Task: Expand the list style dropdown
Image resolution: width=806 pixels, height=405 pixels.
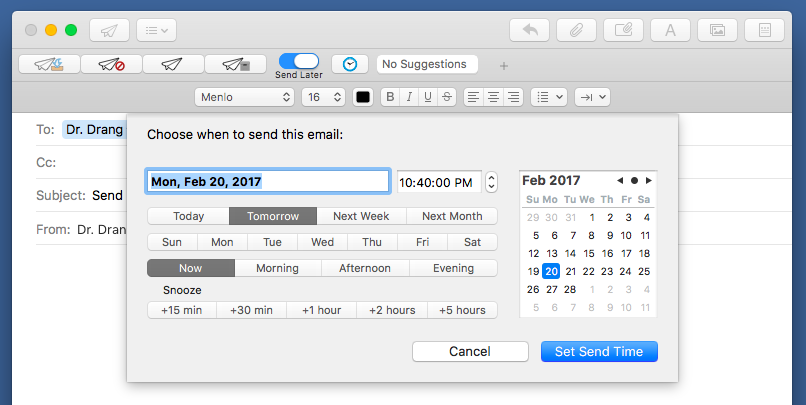Action: [548, 97]
